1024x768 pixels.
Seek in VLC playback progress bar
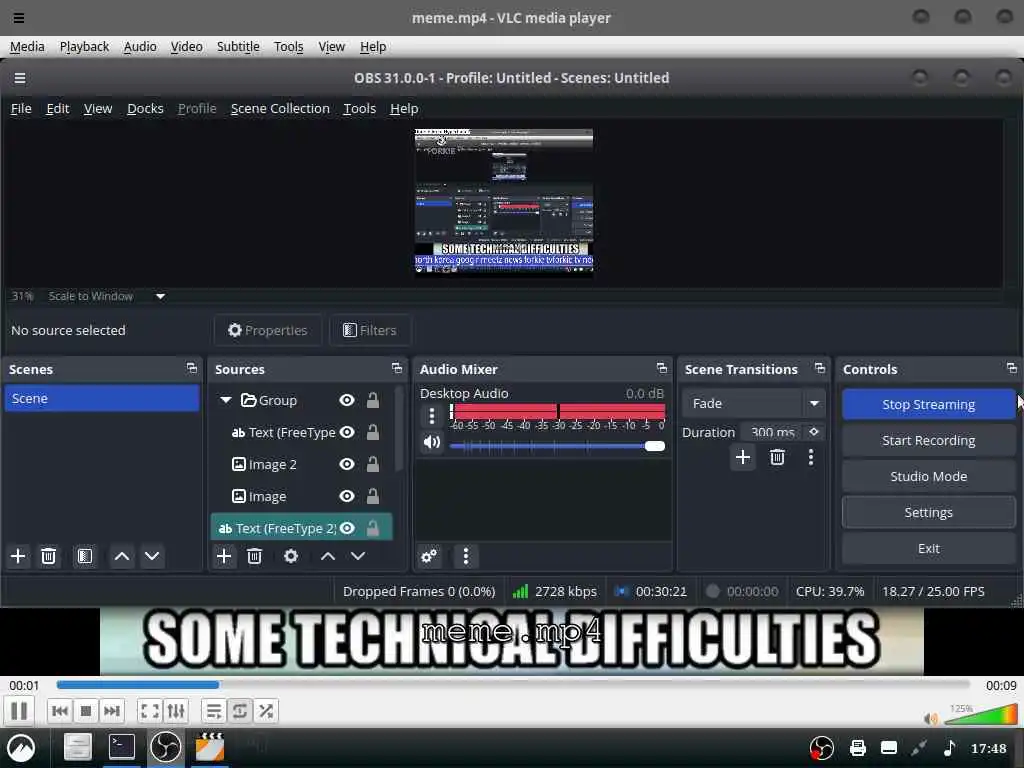[x=513, y=685]
